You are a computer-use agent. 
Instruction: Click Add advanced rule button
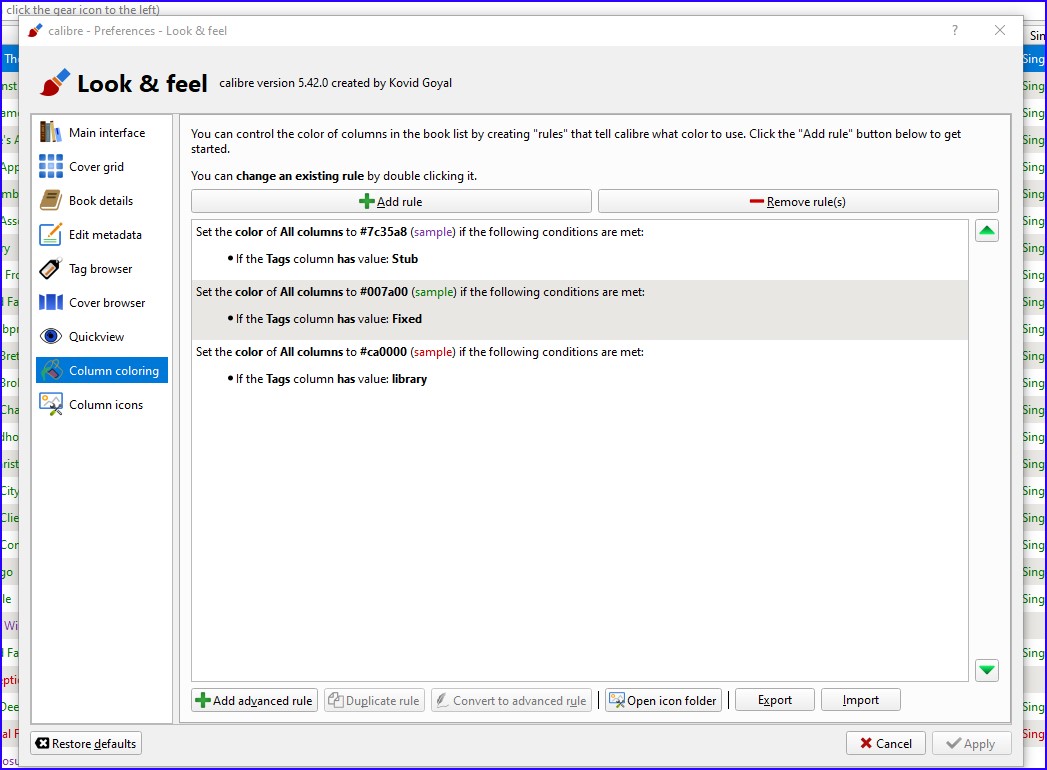point(254,701)
